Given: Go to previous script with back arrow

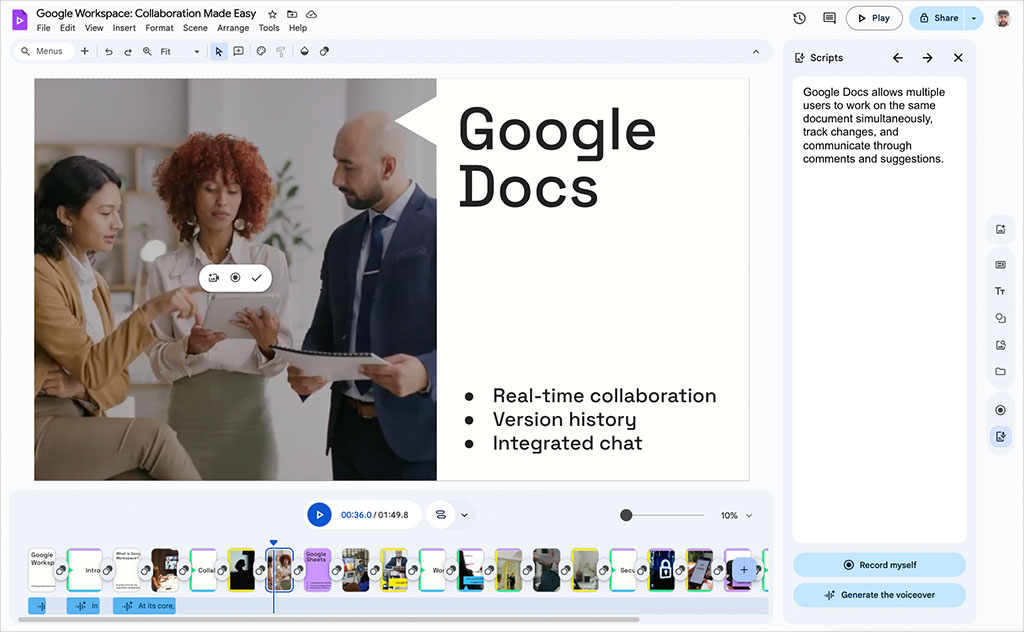Looking at the screenshot, I should pyautogui.click(x=898, y=58).
